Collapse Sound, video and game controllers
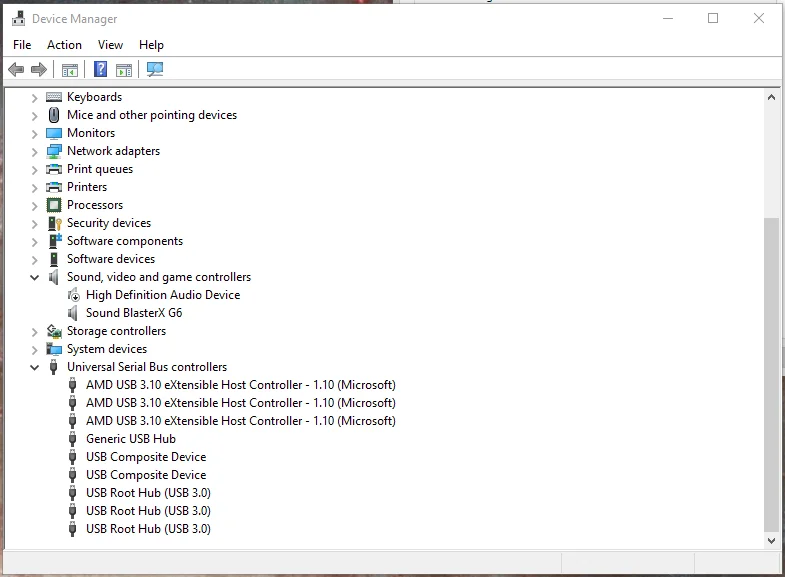 tap(34, 277)
